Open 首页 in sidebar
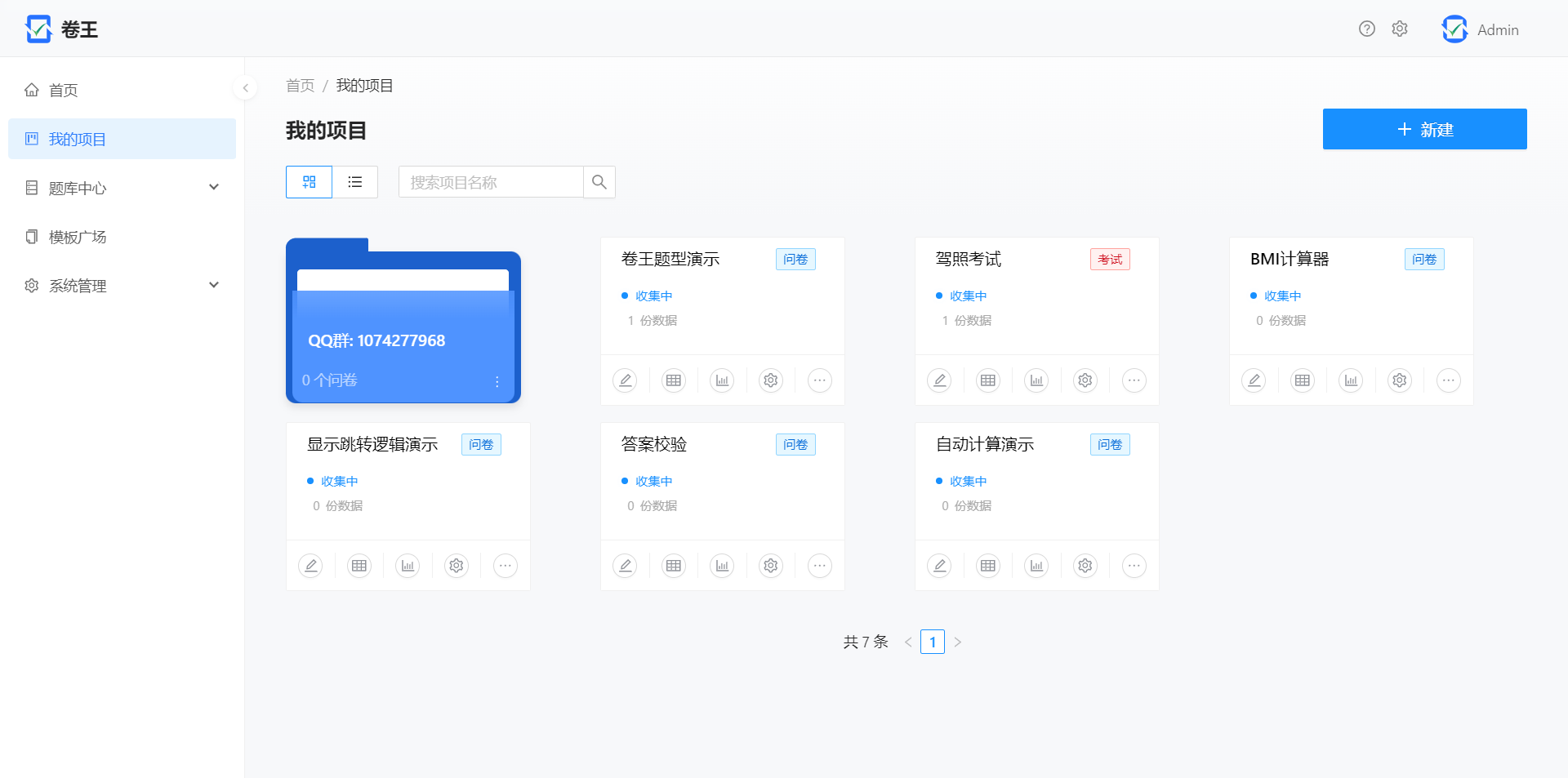Image resolution: width=1568 pixels, height=778 pixels. (122, 90)
